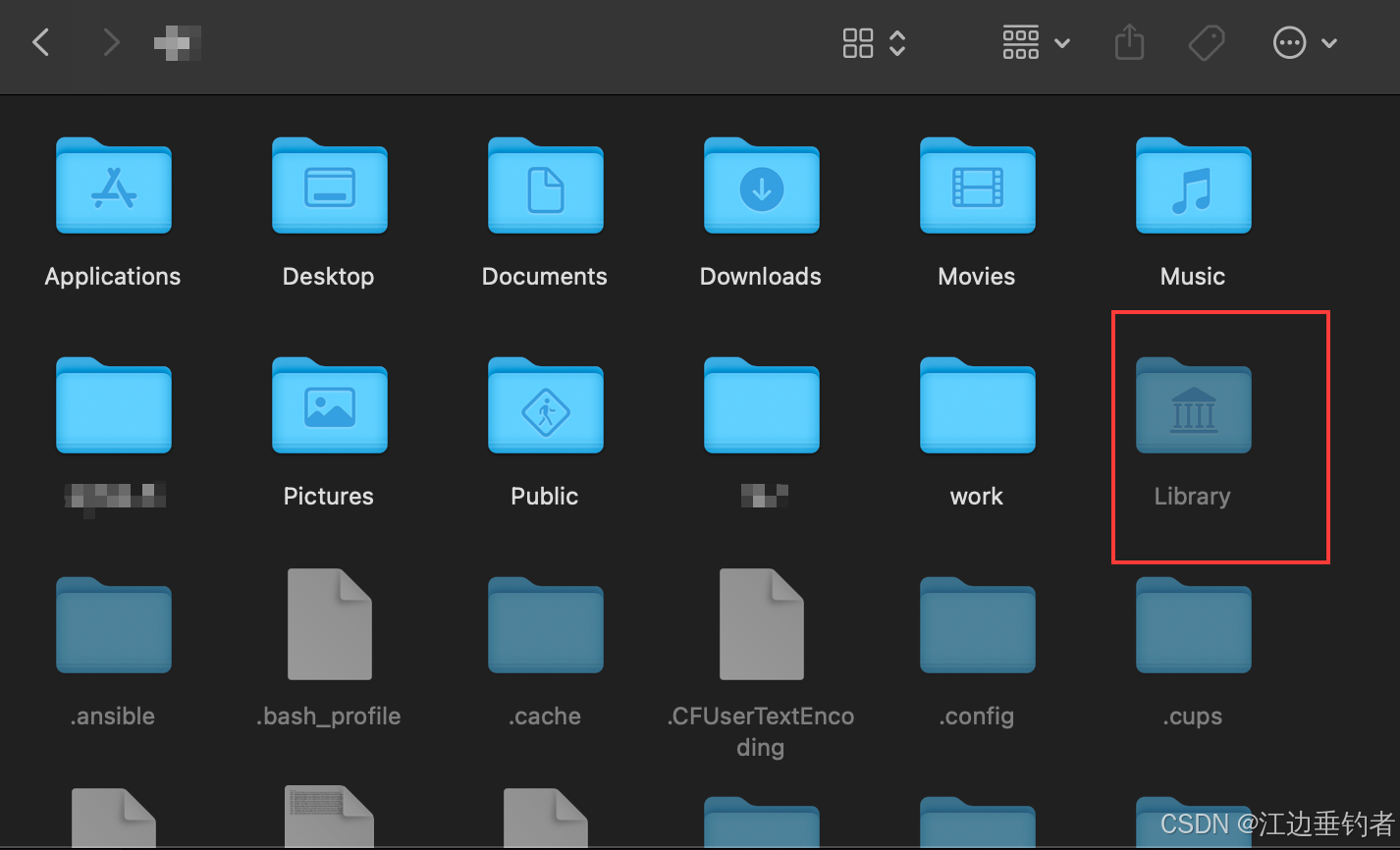Click the Public label text
Screen dimensions: 1400x850
pos(545,497)
